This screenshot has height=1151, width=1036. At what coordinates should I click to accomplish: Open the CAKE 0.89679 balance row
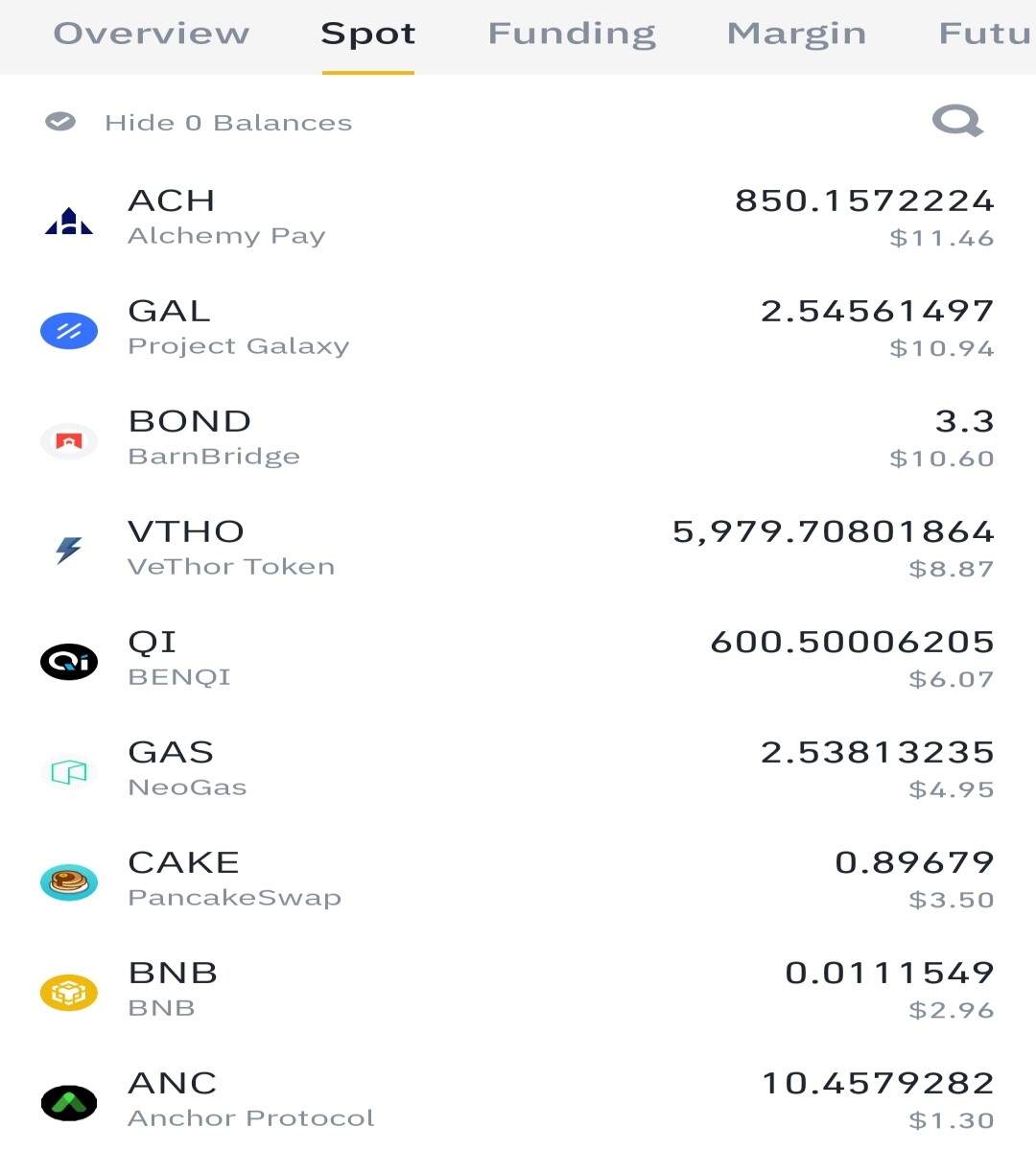[518, 881]
